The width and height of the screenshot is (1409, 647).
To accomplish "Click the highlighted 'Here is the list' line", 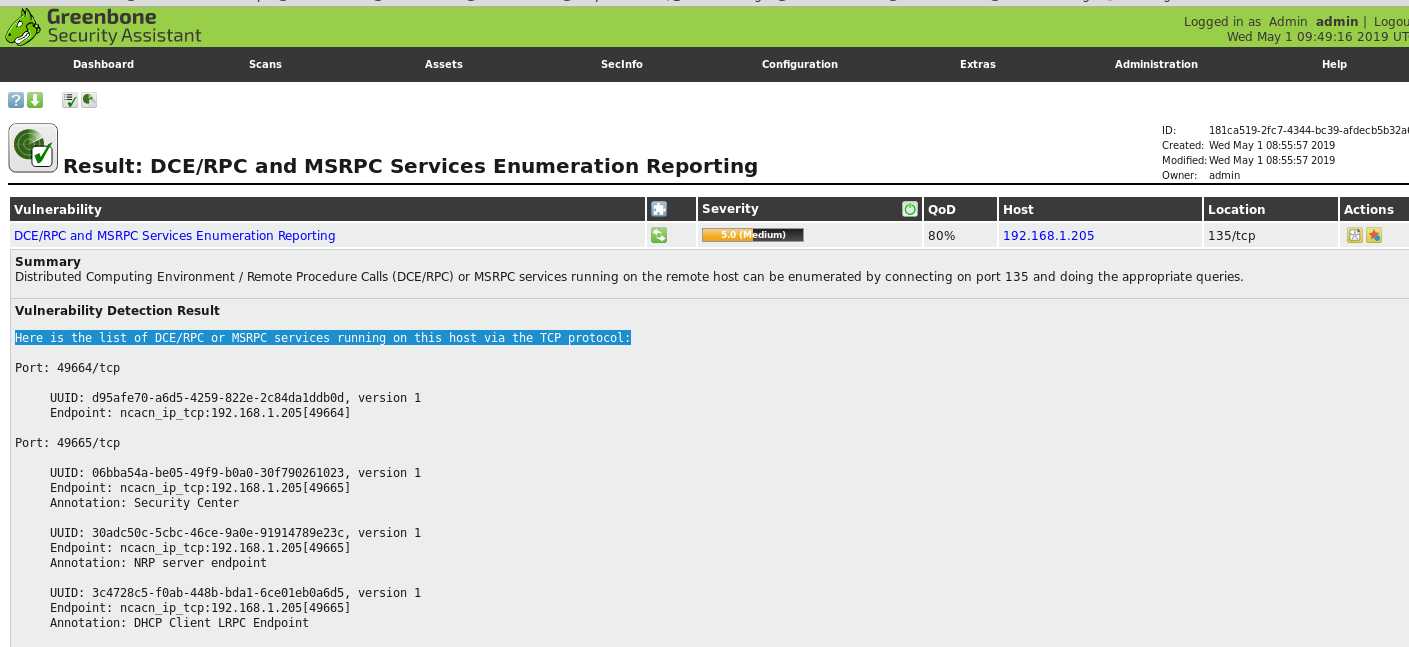I will 323,338.
